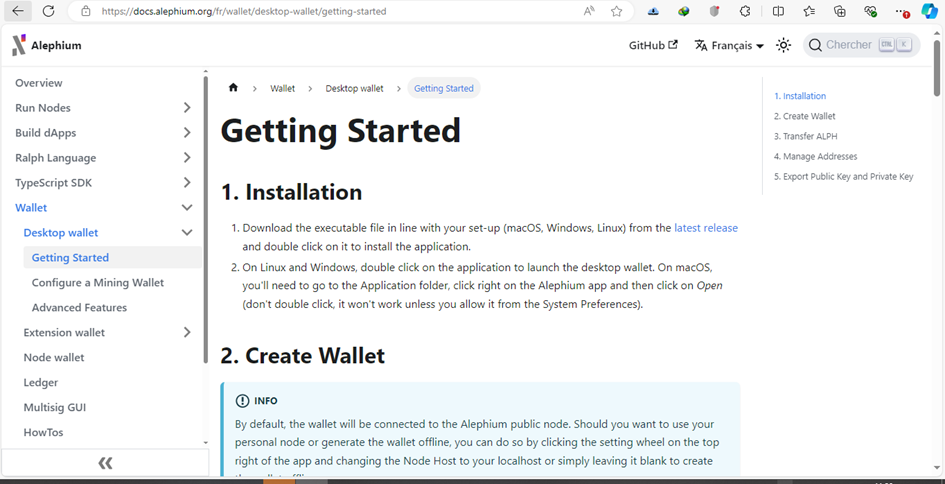Click the magnifier icon in the search box
The width and height of the screenshot is (945, 484).
tap(815, 45)
